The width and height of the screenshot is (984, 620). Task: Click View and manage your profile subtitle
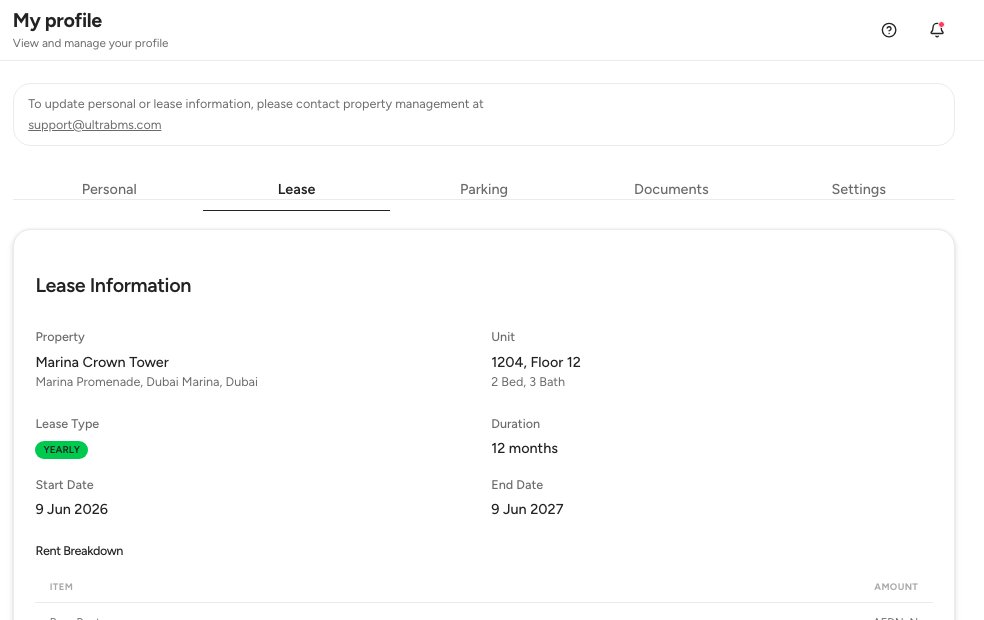pyautogui.click(x=90, y=43)
